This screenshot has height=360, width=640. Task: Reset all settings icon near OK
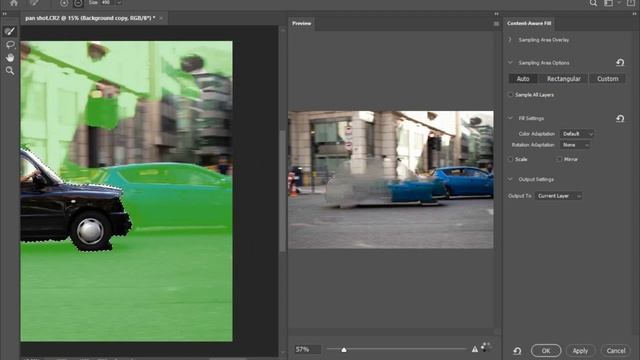(x=517, y=351)
